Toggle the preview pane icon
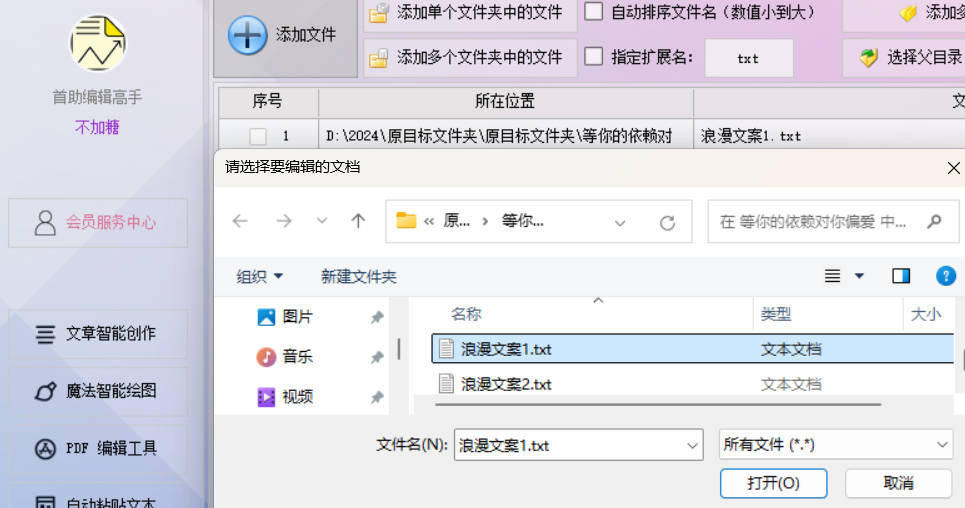965x508 pixels. (901, 276)
